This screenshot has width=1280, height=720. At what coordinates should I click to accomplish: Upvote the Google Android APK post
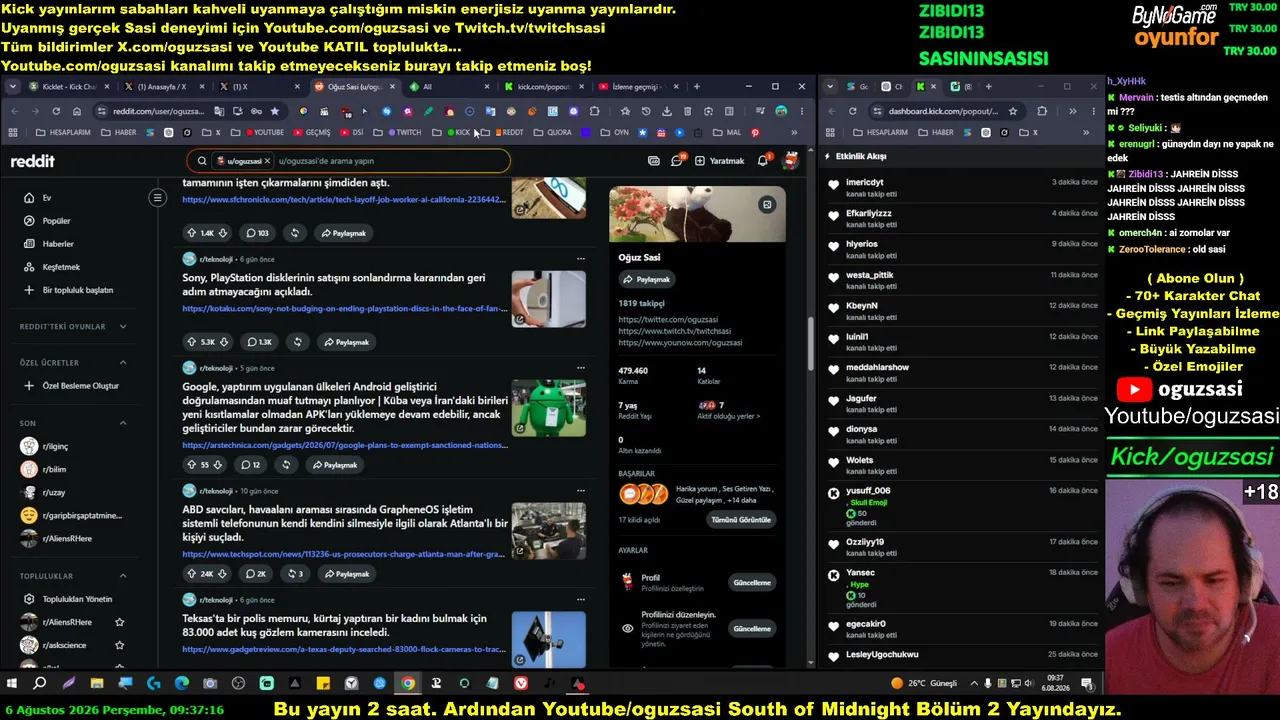click(x=191, y=465)
